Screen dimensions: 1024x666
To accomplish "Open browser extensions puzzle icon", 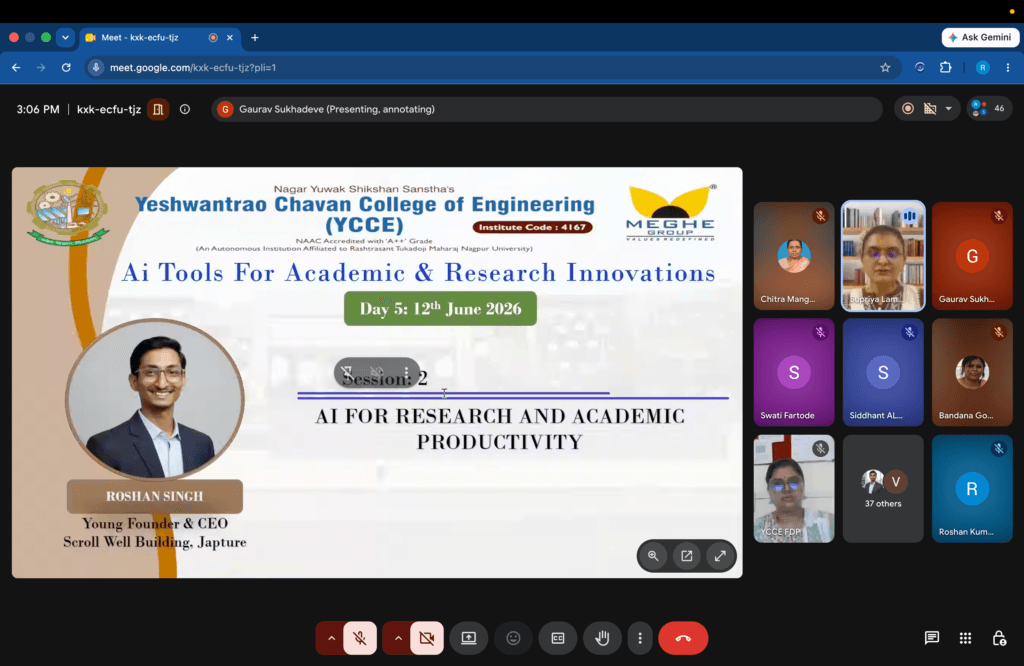I will [945, 67].
